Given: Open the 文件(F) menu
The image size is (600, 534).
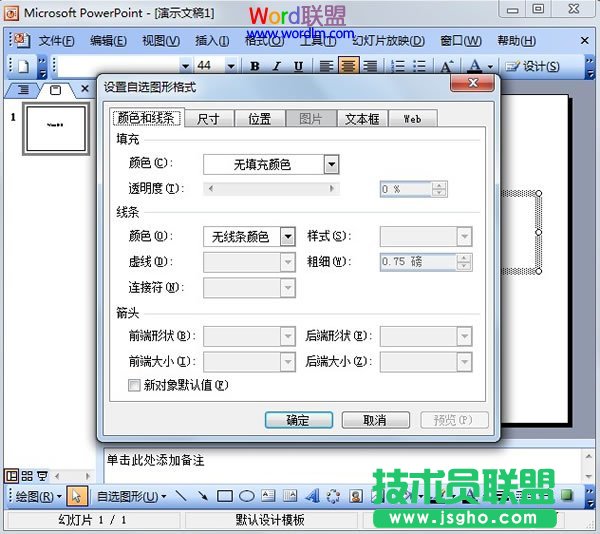Looking at the screenshot, I should 56,41.
